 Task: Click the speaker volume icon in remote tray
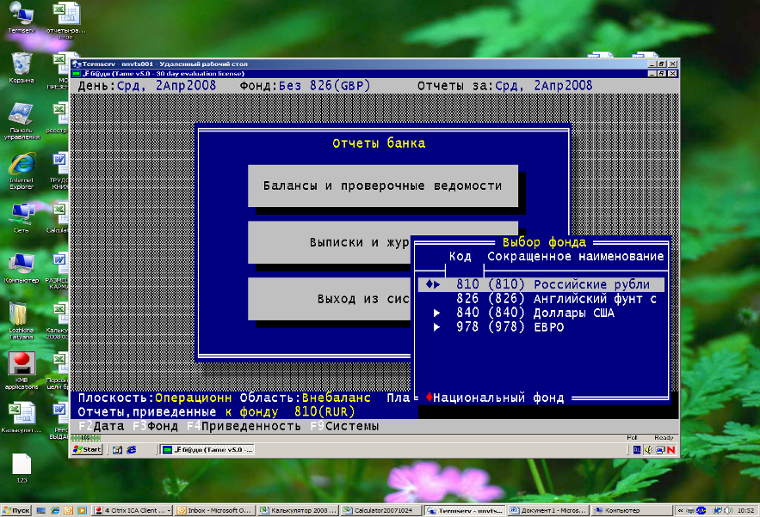(x=647, y=449)
